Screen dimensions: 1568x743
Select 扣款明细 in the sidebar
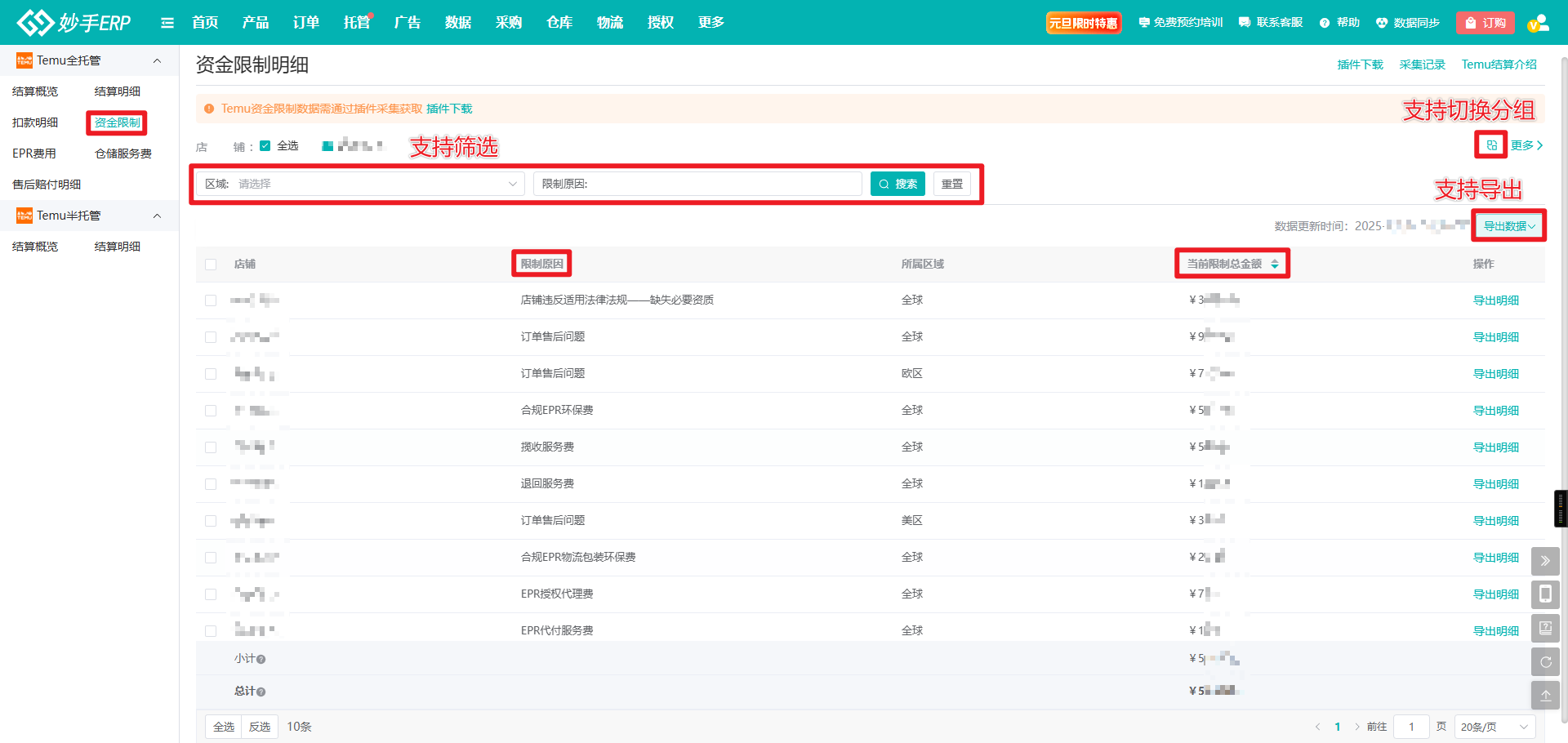click(x=35, y=122)
